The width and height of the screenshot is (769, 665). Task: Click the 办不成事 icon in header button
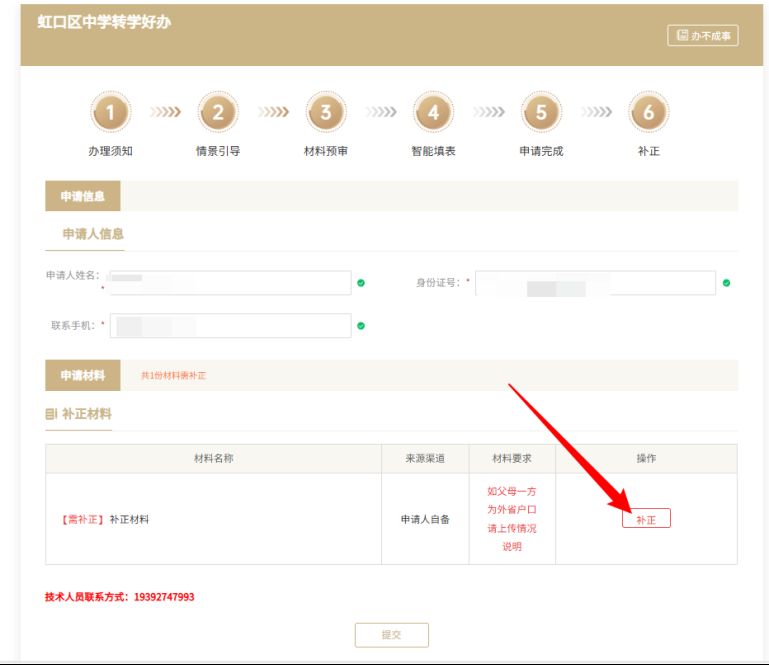[x=682, y=35]
